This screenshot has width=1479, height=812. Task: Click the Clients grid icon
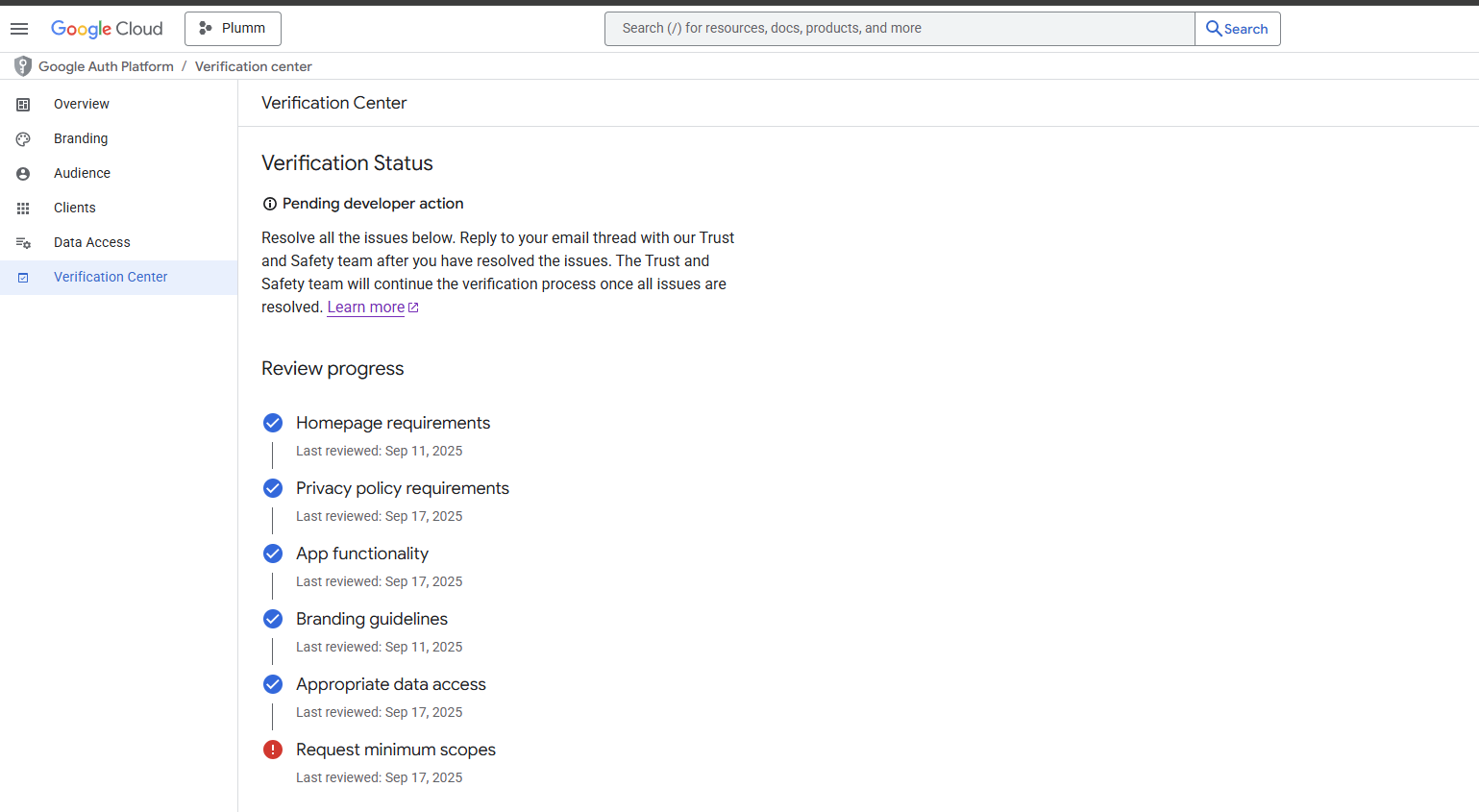[x=23, y=208]
